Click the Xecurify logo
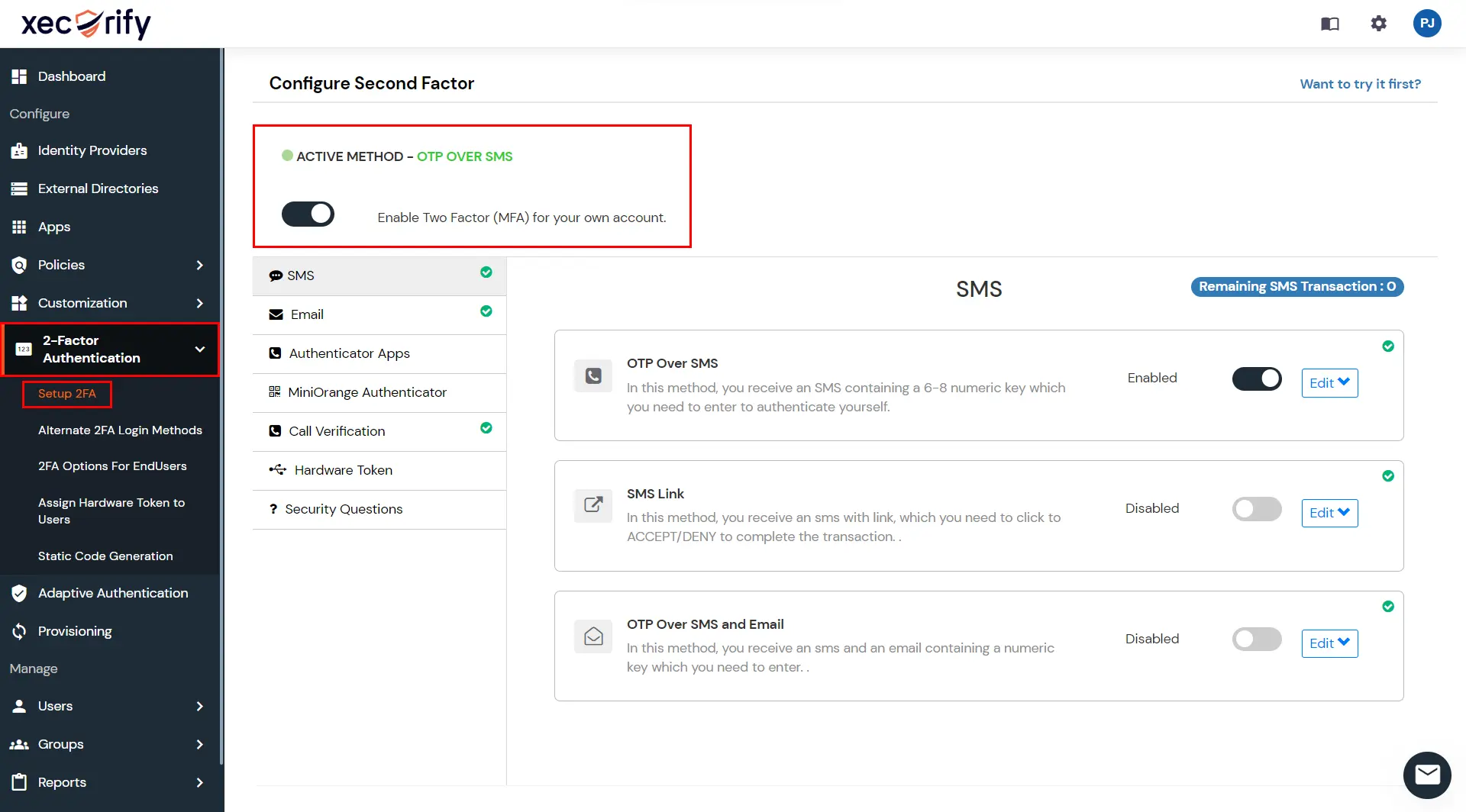The image size is (1466, 812). [86, 24]
